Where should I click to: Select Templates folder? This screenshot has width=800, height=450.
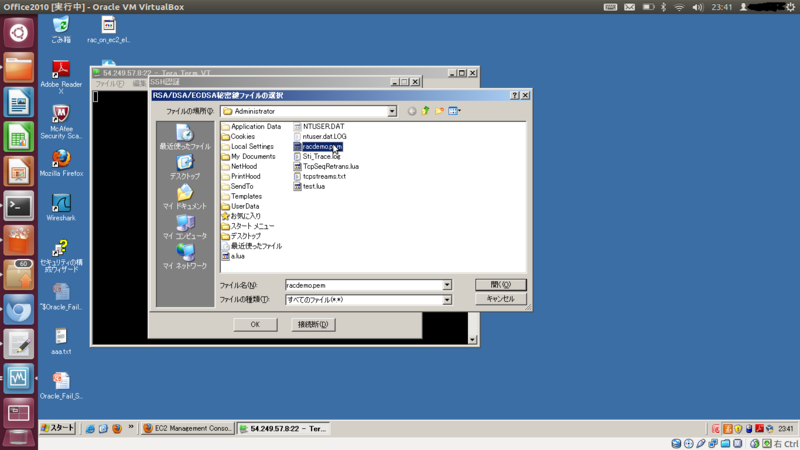click(242, 196)
